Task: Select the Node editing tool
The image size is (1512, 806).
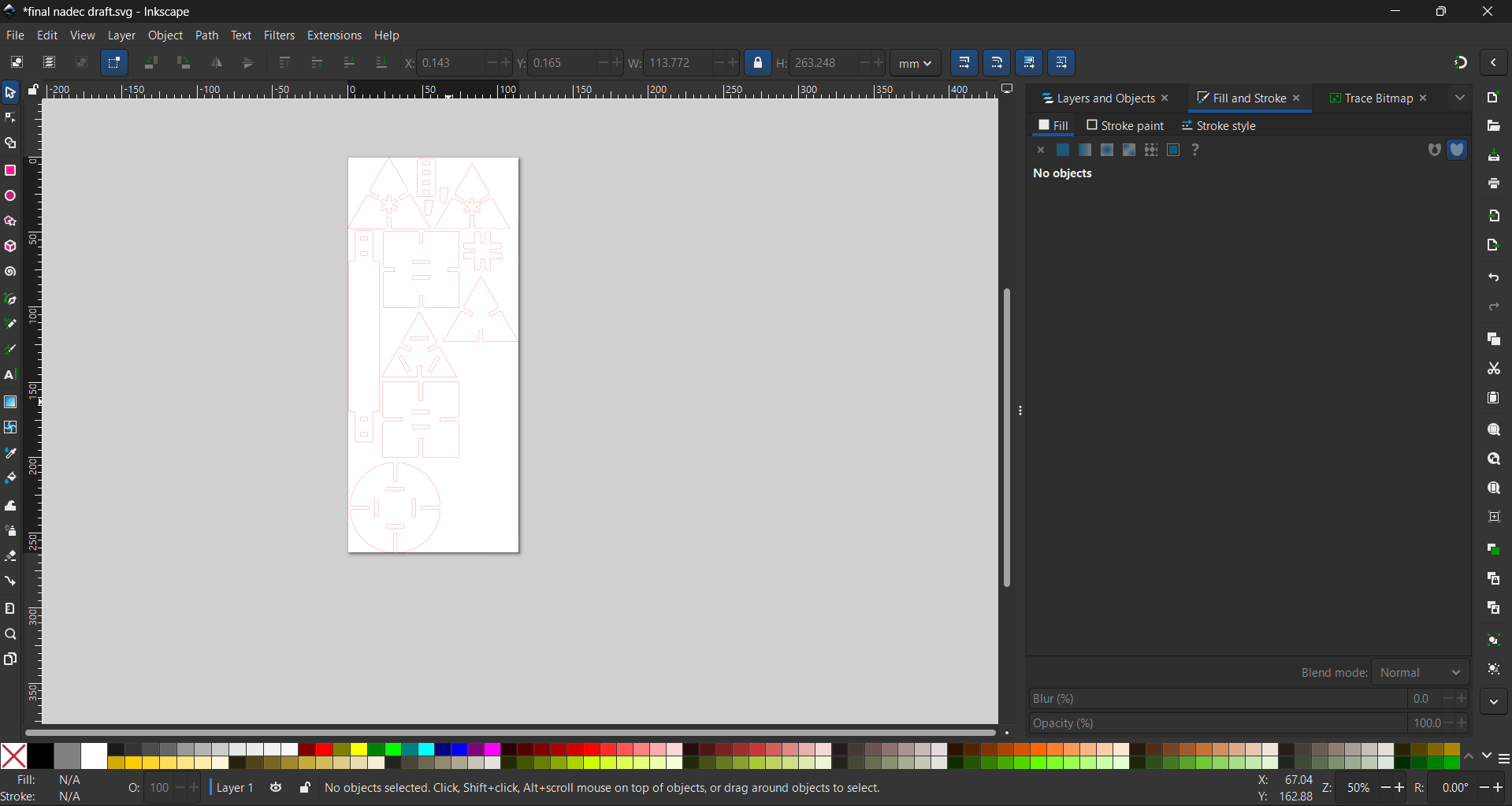Action: (10, 117)
